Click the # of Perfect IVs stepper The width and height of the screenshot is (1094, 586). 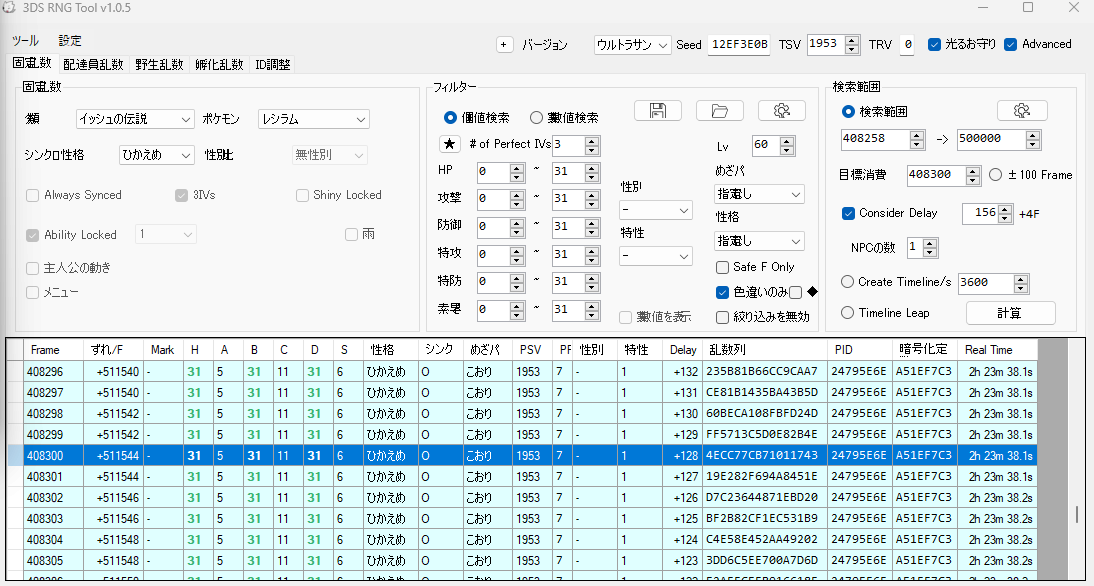pos(576,145)
